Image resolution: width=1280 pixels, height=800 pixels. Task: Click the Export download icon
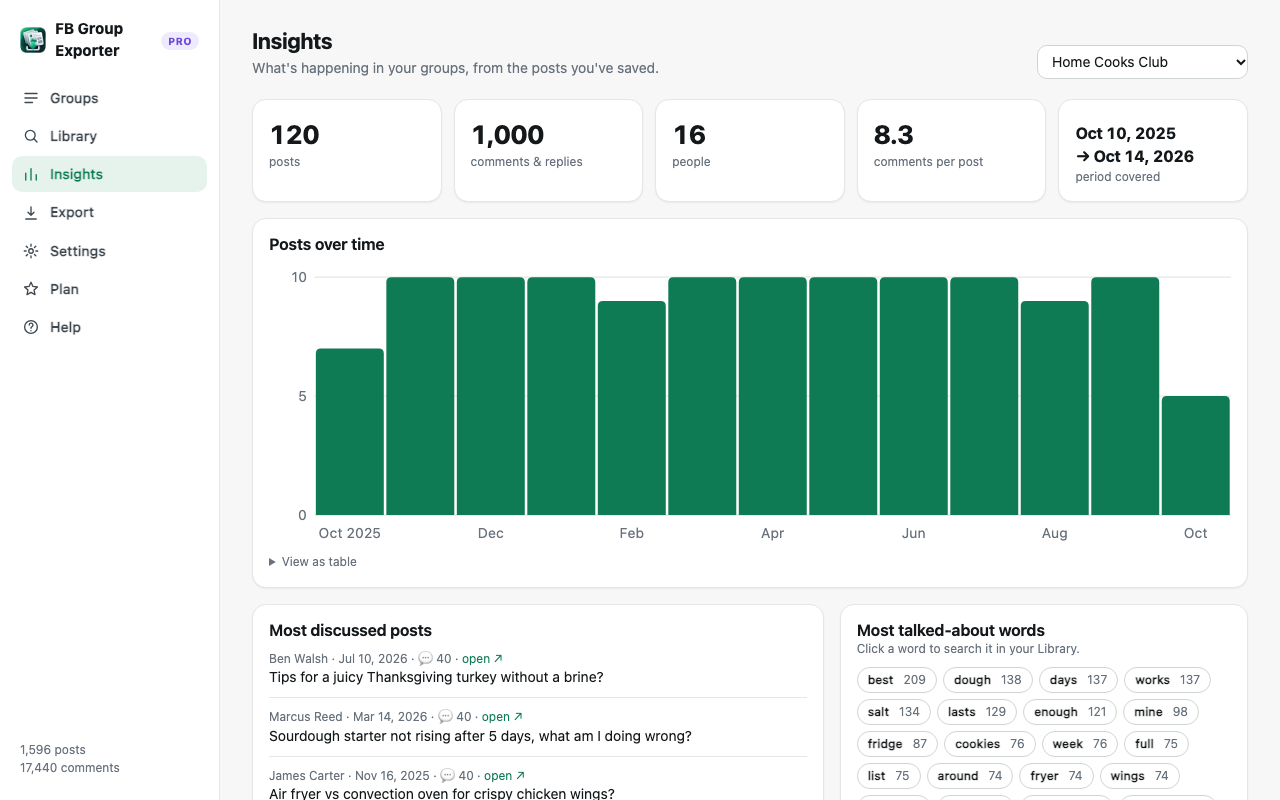pyautogui.click(x=31, y=212)
